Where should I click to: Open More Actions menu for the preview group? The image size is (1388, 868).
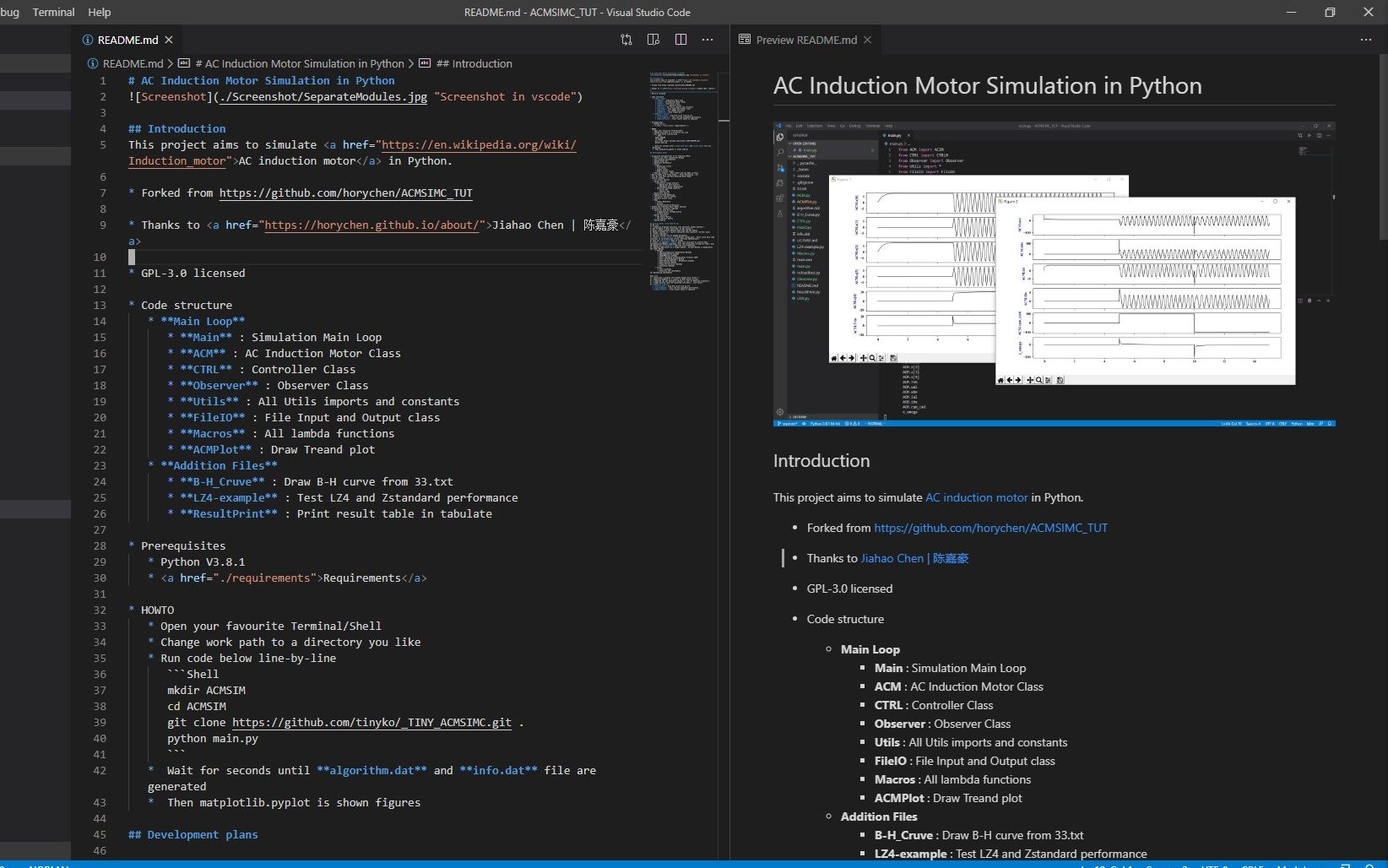pos(1366,40)
